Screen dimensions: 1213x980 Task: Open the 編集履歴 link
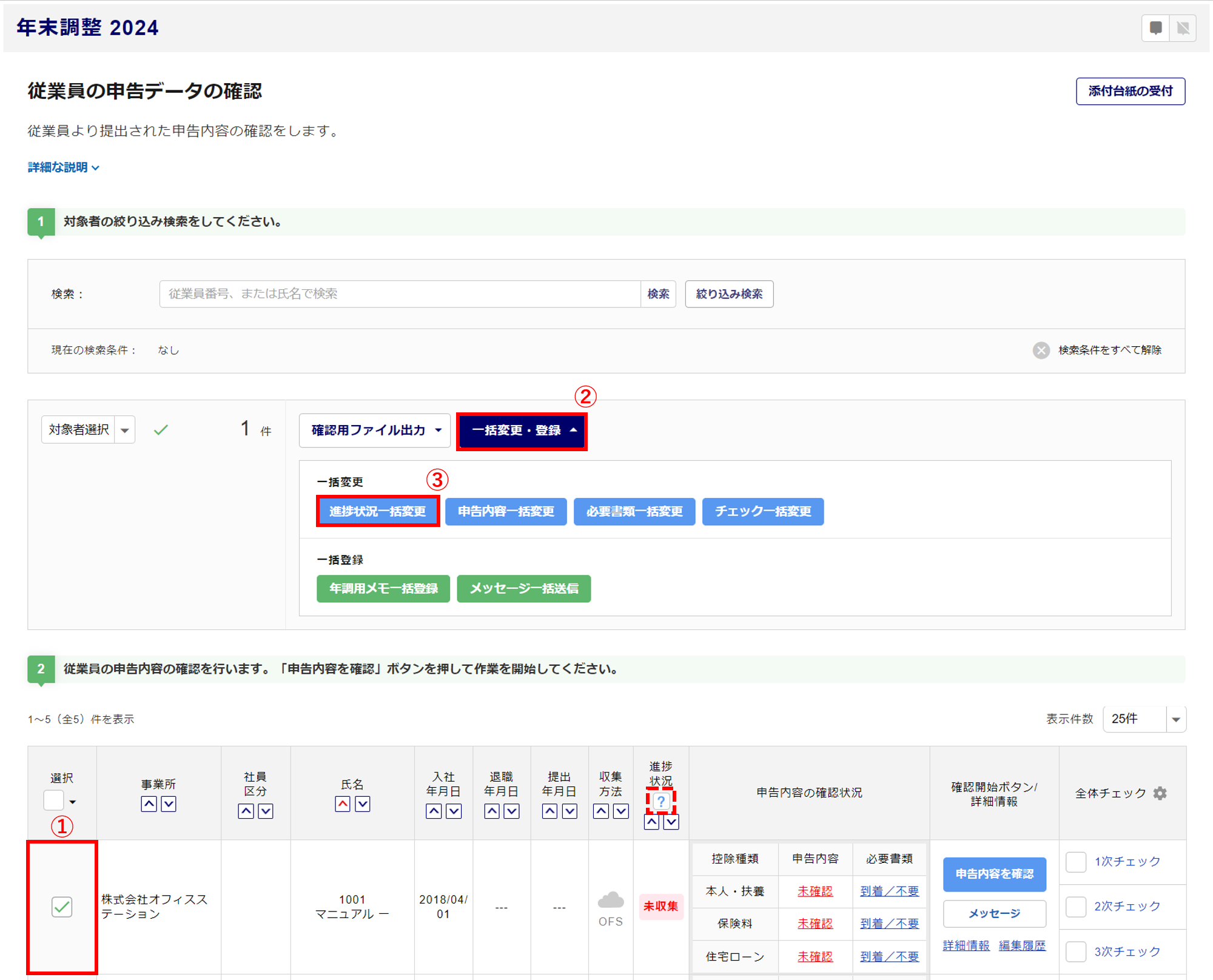point(1022,945)
